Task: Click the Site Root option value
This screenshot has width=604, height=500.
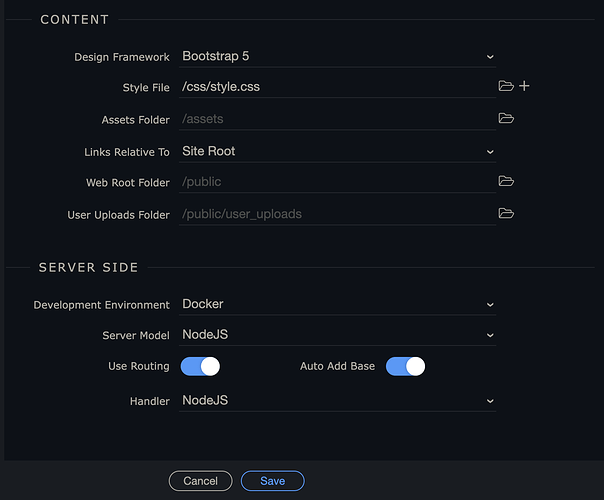Action: pyautogui.click(x=208, y=151)
